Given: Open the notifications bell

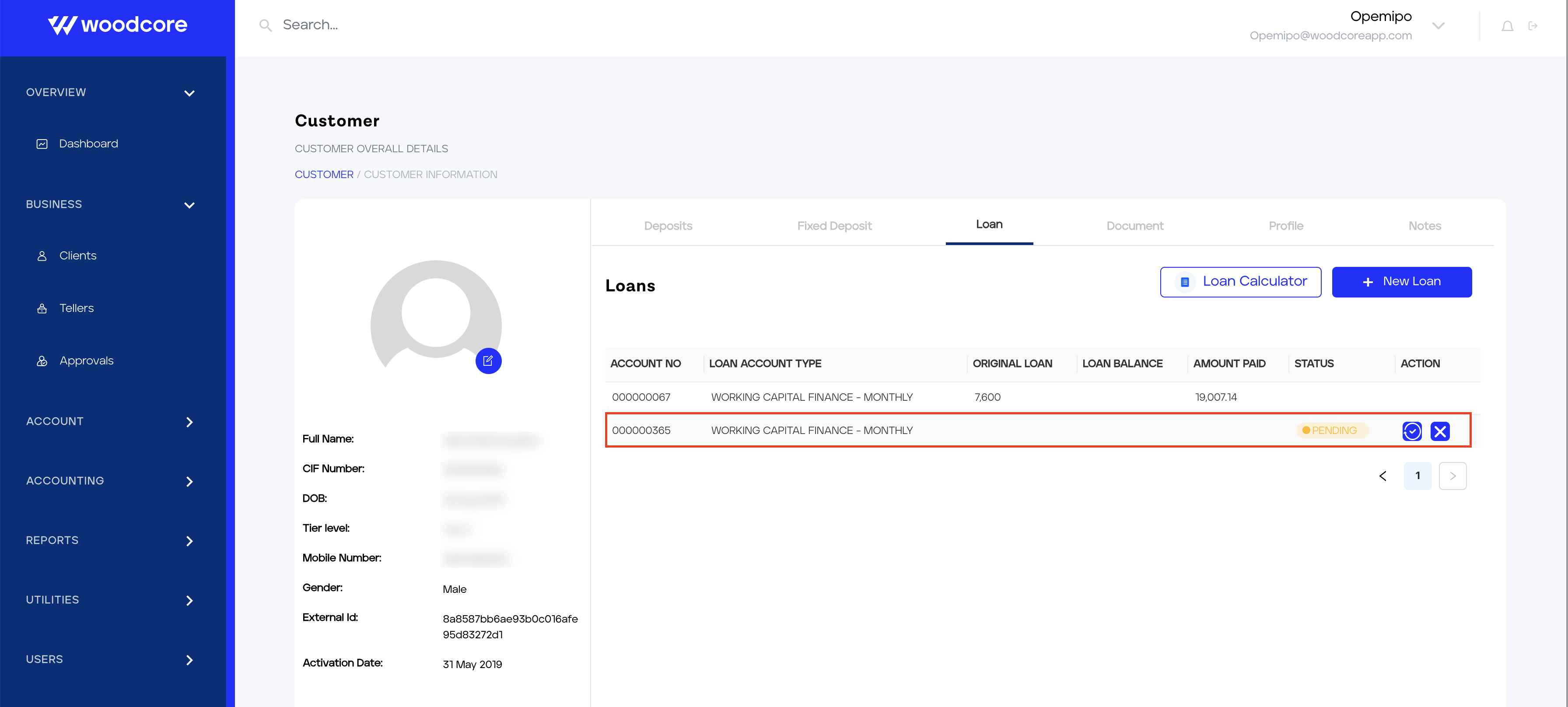Looking at the screenshot, I should point(1507,25).
